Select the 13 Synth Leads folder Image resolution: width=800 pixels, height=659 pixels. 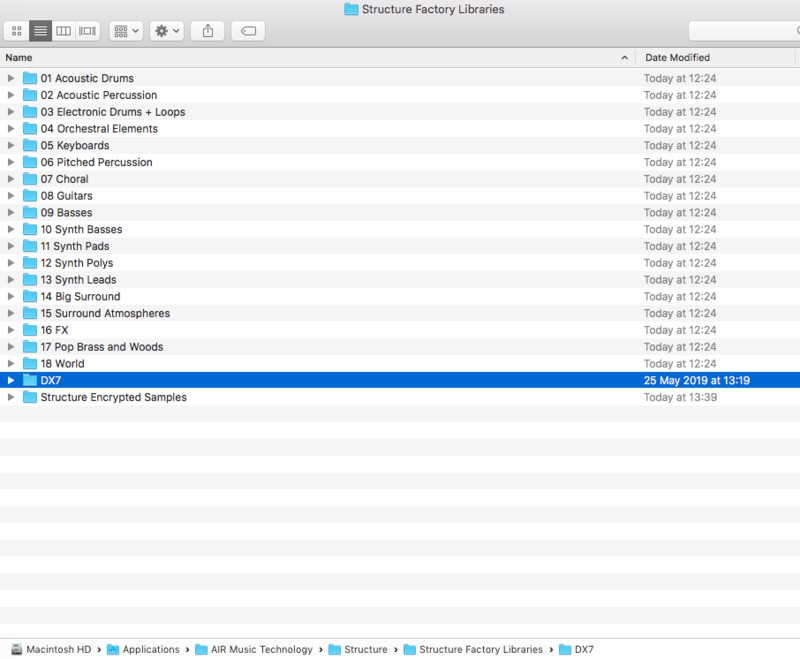pyautogui.click(x=78, y=280)
